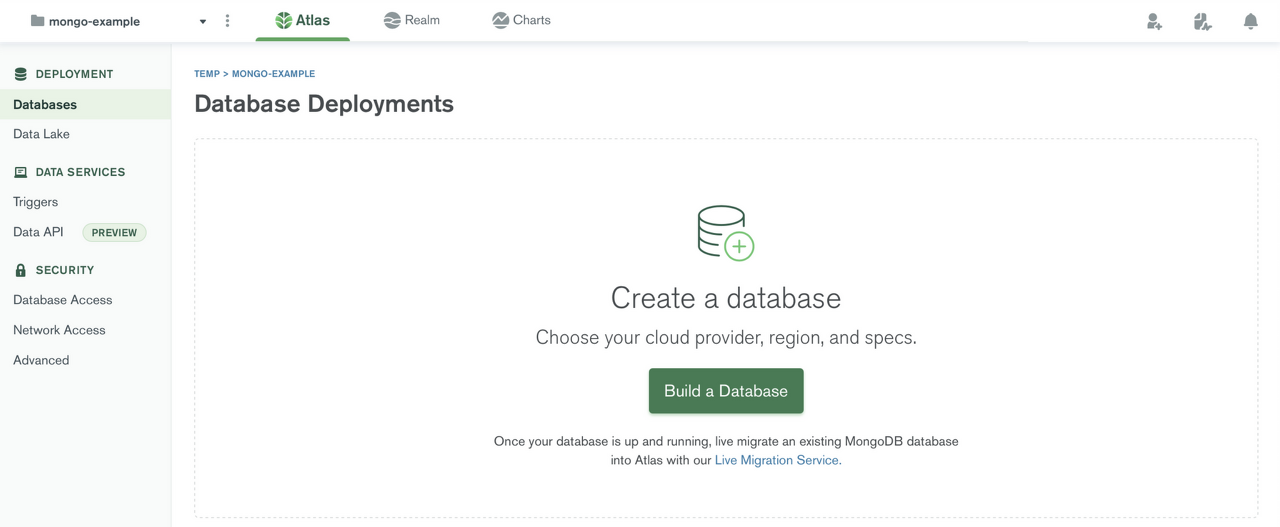The image size is (1280, 527).
Task: Open the project activity feed icon
Action: coord(1202,21)
